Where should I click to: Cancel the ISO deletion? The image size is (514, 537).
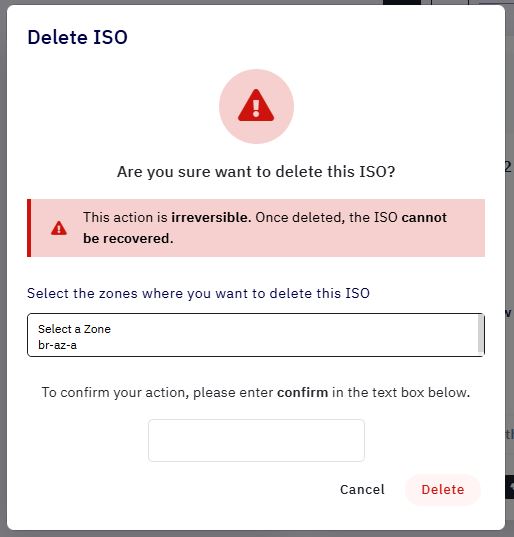click(x=362, y=489)
